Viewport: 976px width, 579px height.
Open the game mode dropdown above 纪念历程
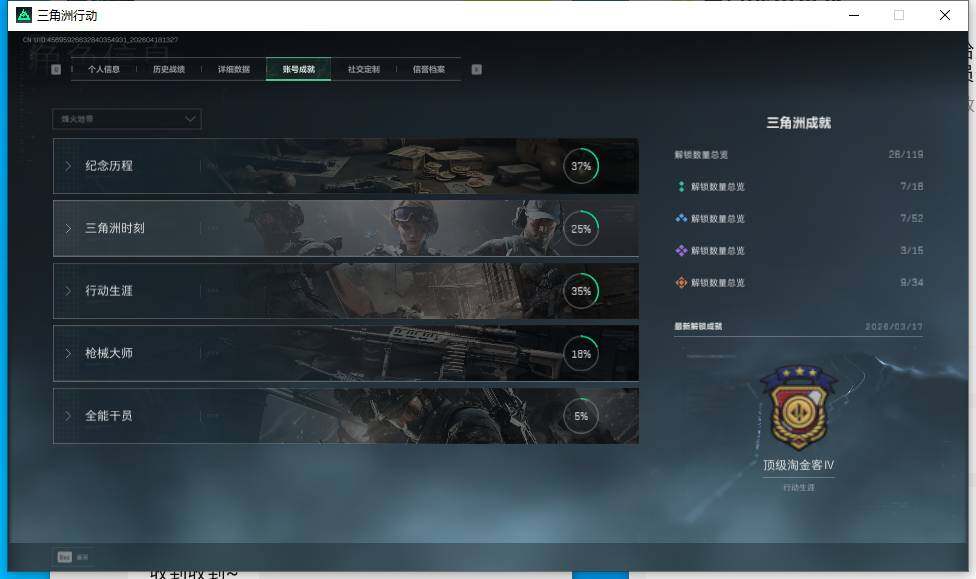(127, 119)
